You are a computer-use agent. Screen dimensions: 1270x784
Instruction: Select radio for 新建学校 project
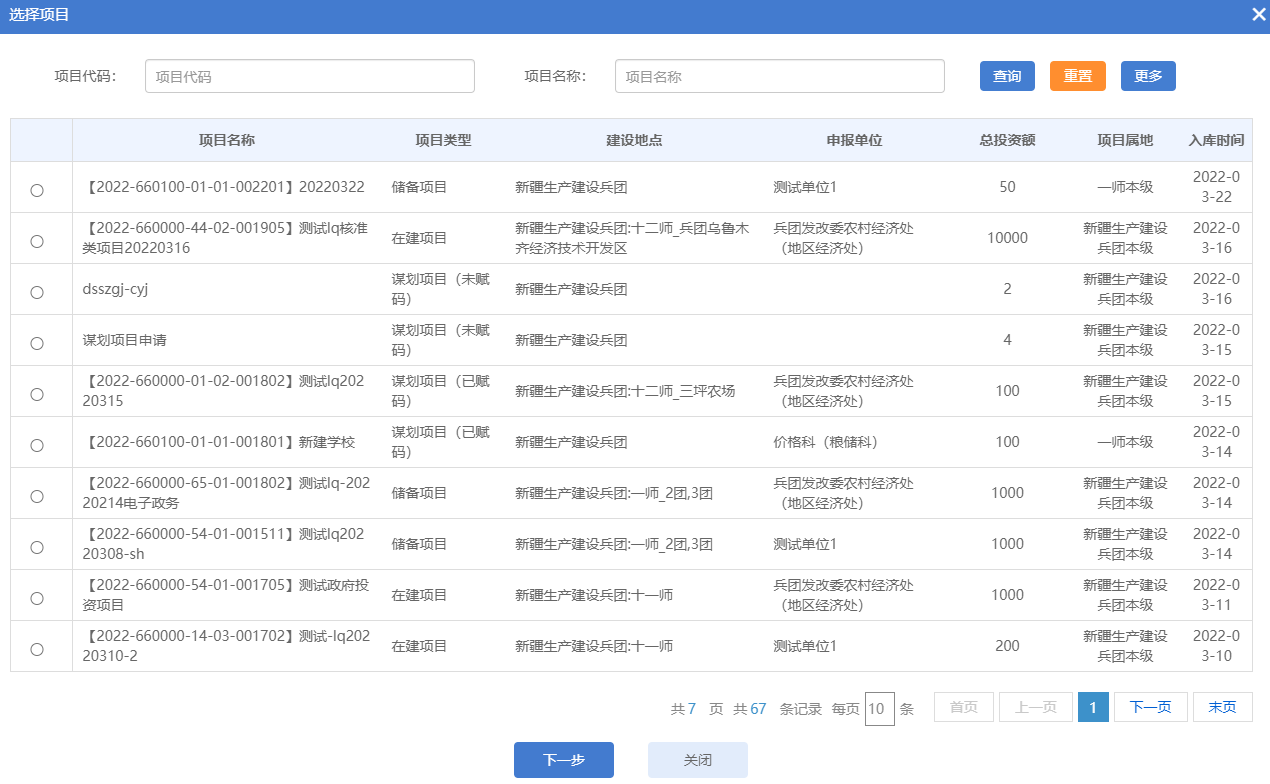click(x=37, y=445)
